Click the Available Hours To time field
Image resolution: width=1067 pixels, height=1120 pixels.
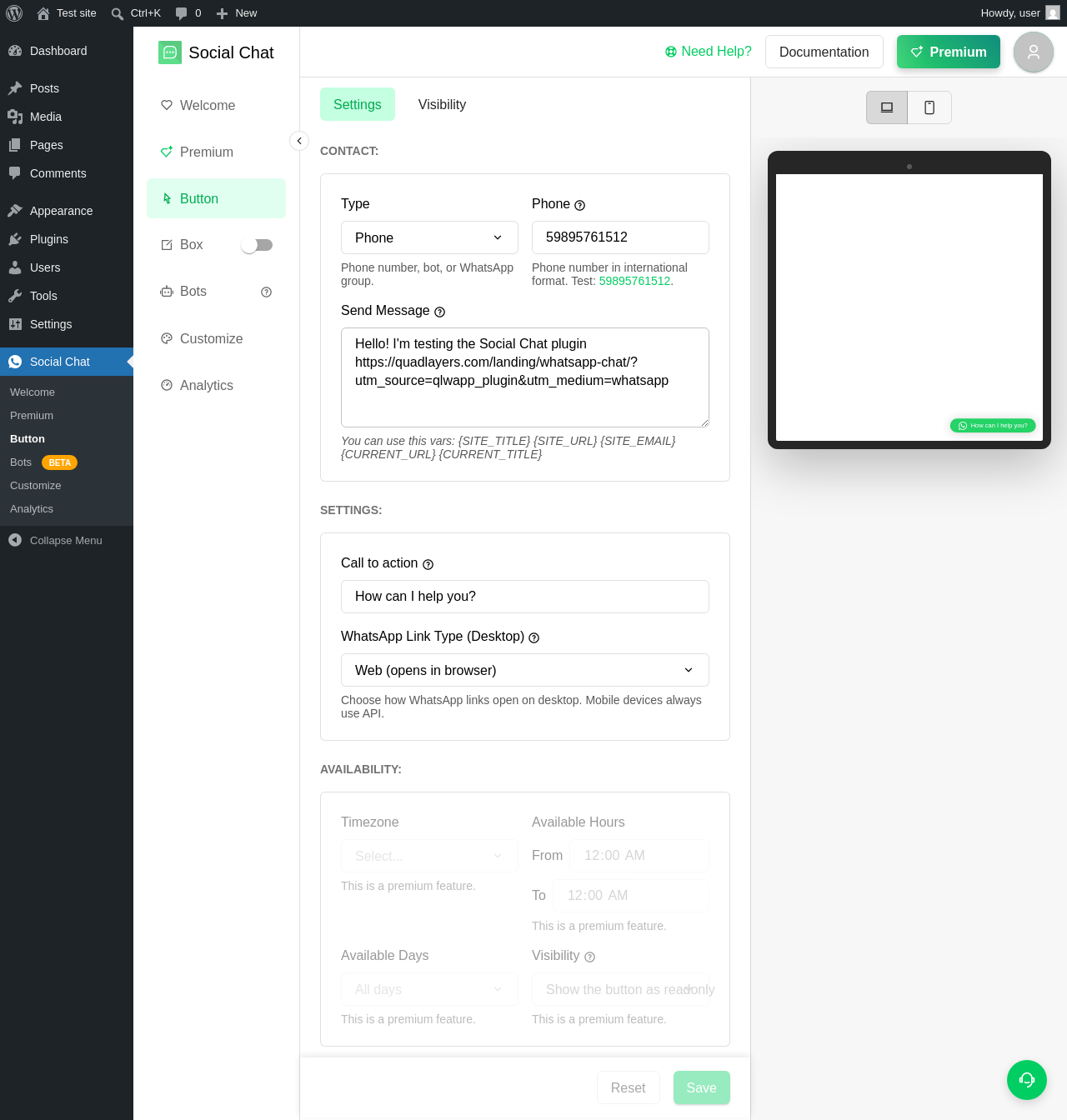tap(631, 896)
